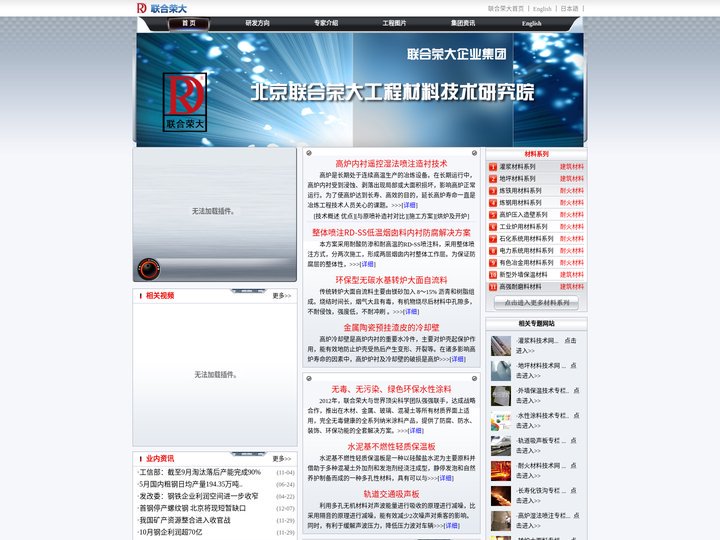Viewport: 720px width, 540px height.
Task: Click the number 8 icon for 电力系统用材料系列
Action: [493, 251]
